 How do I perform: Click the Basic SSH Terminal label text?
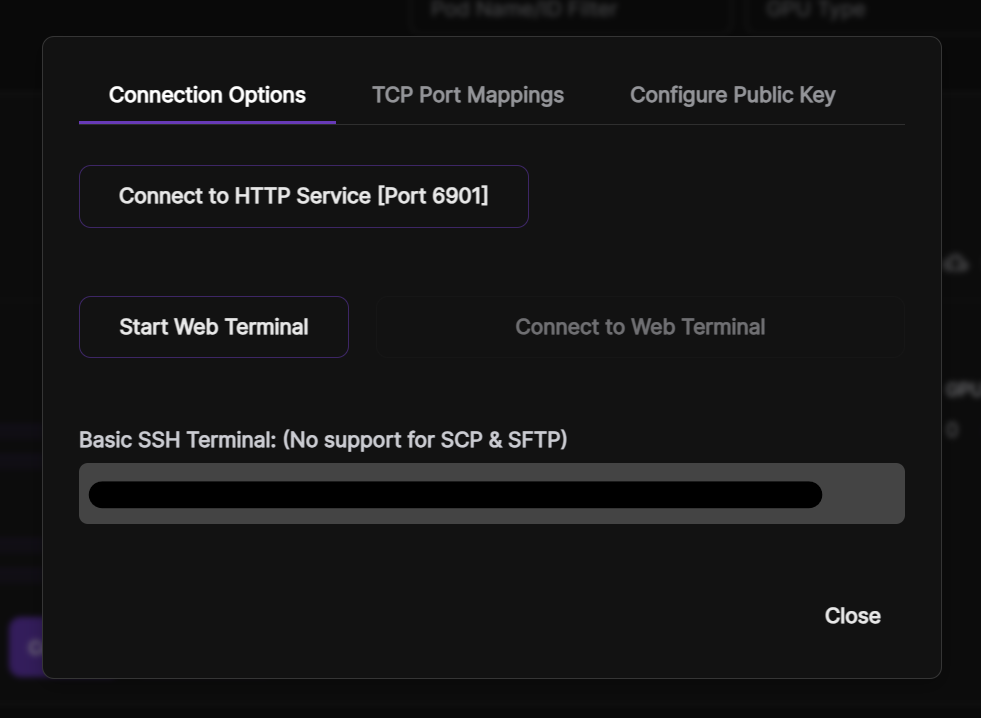click(323, 439)
